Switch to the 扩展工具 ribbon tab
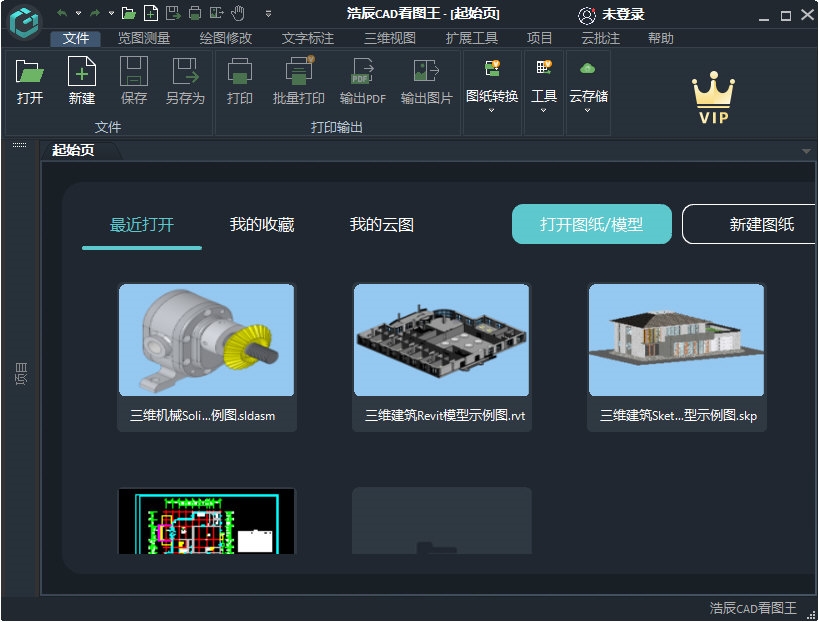 pos(472,38)
